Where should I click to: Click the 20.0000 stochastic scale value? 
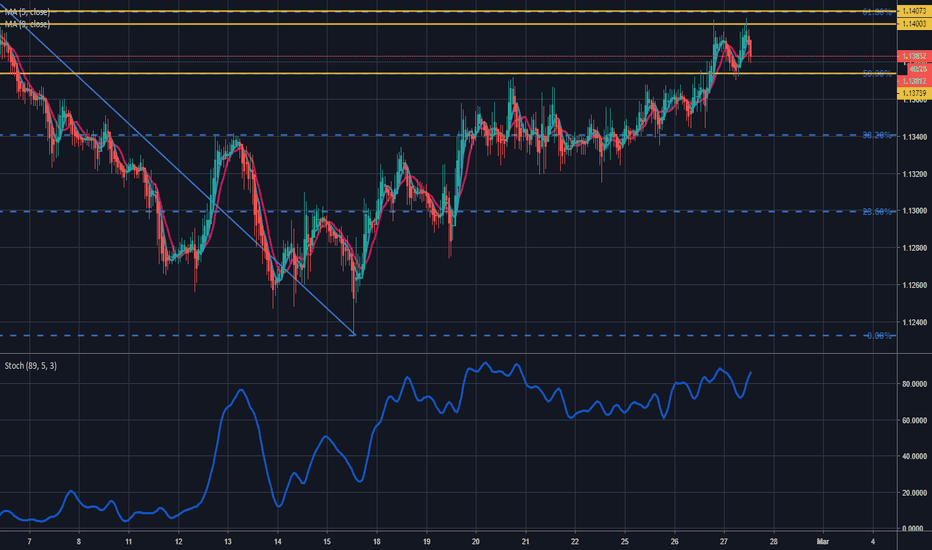[x=915, y=493]
